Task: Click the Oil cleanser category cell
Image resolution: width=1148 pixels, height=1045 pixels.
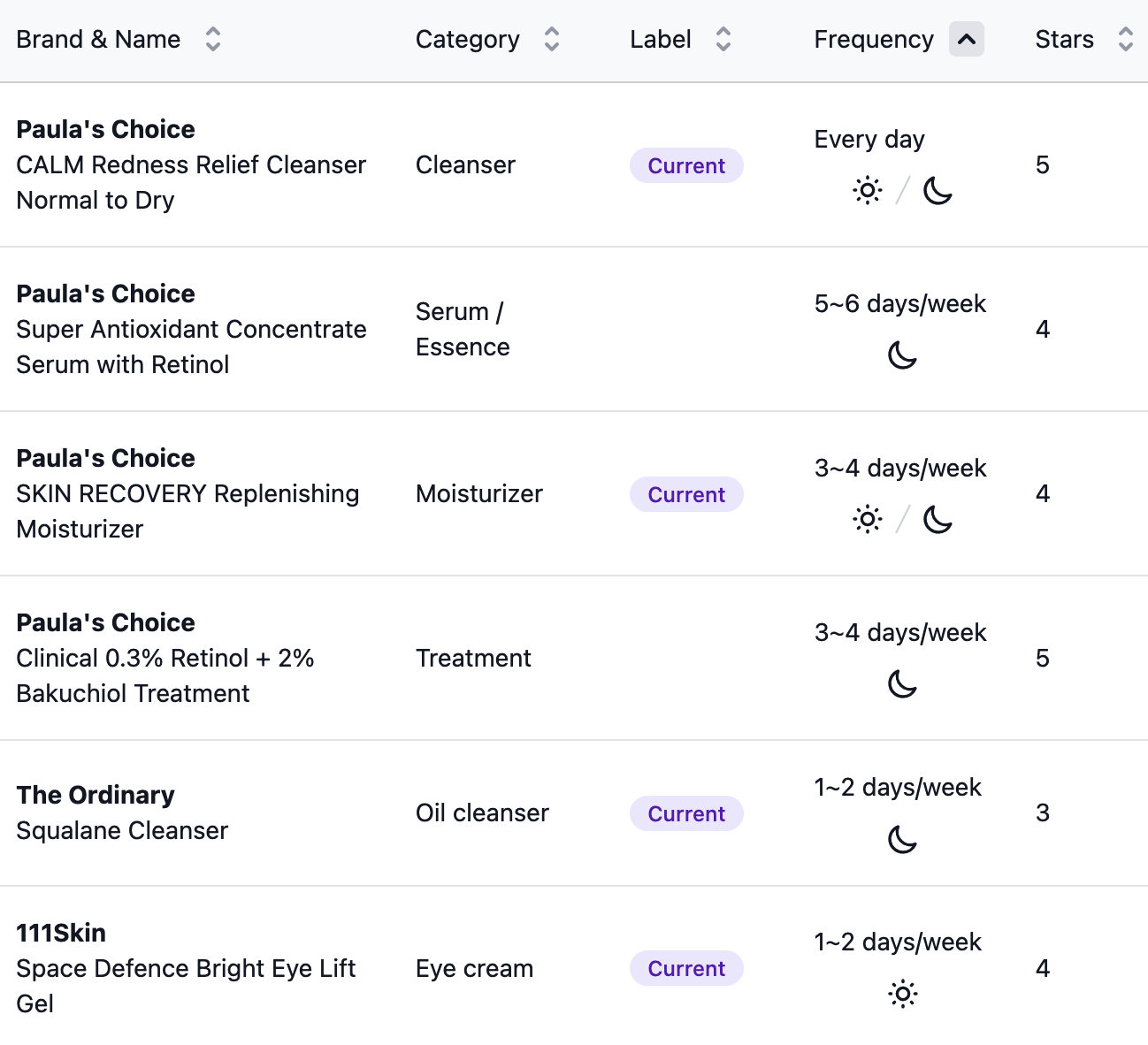Action: tap(482, 812)
